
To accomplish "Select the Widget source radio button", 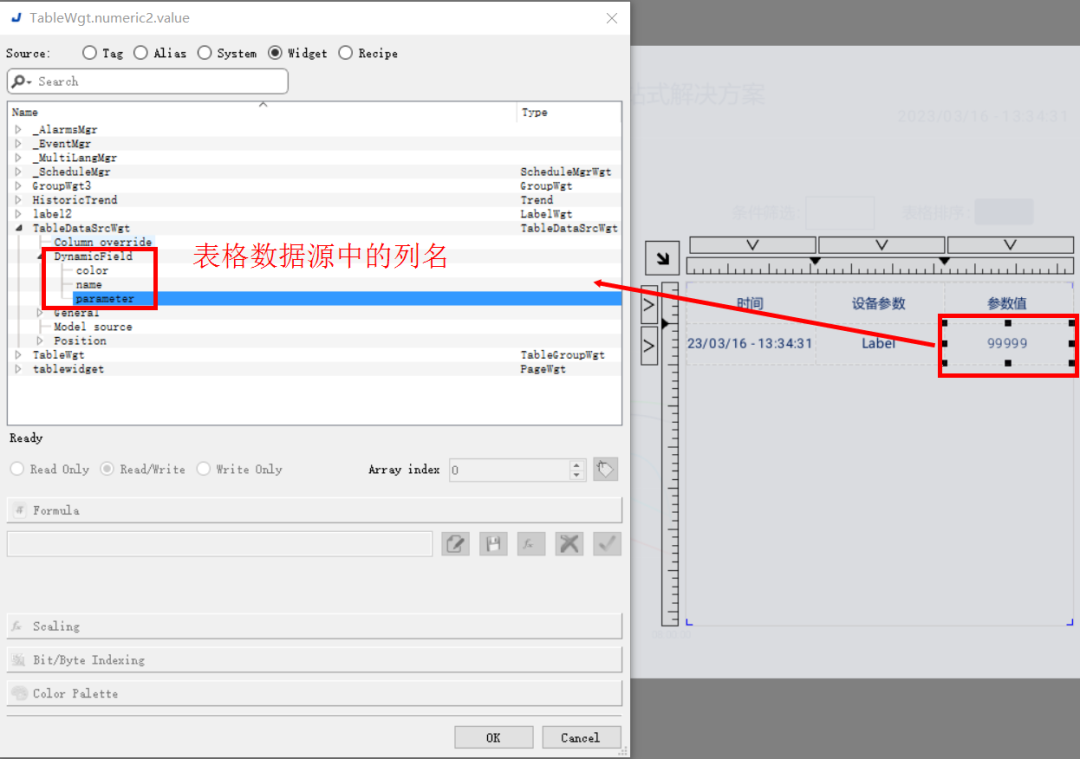I will pos(276,53).
